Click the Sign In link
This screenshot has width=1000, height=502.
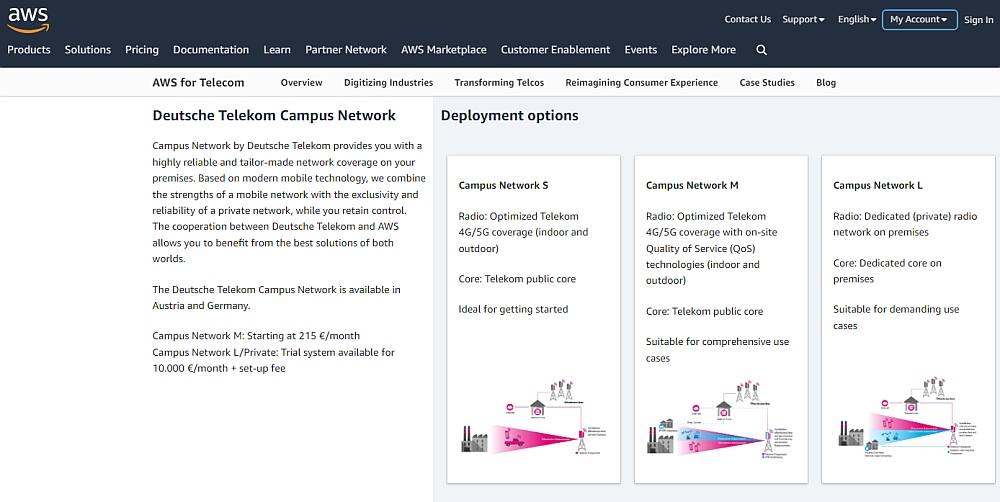click(x=978, y=20)
